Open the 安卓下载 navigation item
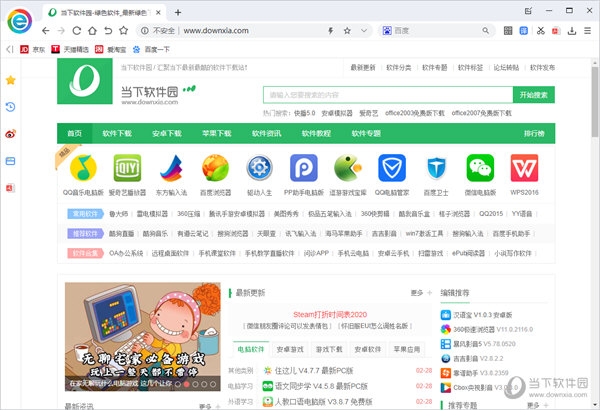 (x=167, y=133)
